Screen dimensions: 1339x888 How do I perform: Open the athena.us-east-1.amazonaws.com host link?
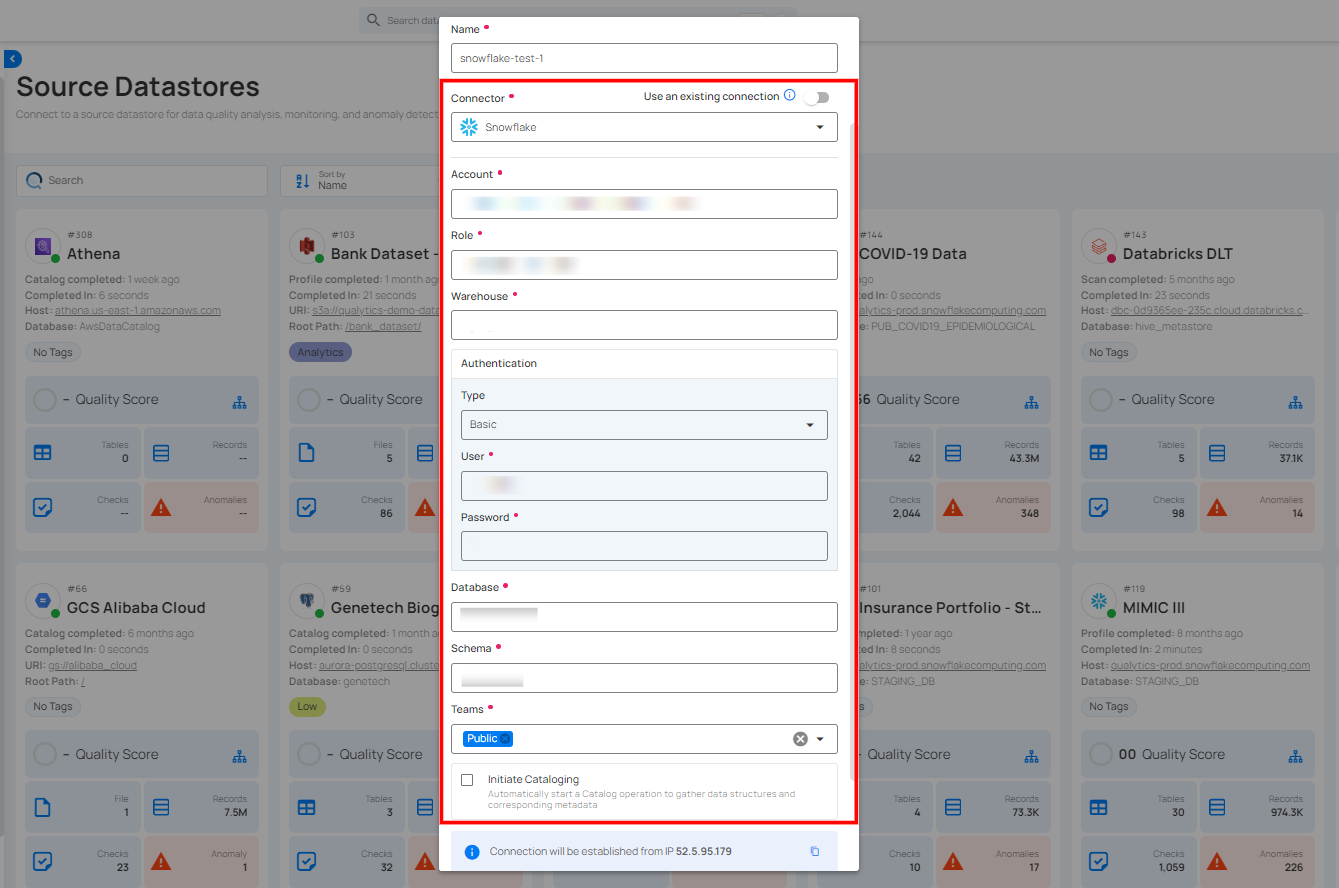point(138,311)
